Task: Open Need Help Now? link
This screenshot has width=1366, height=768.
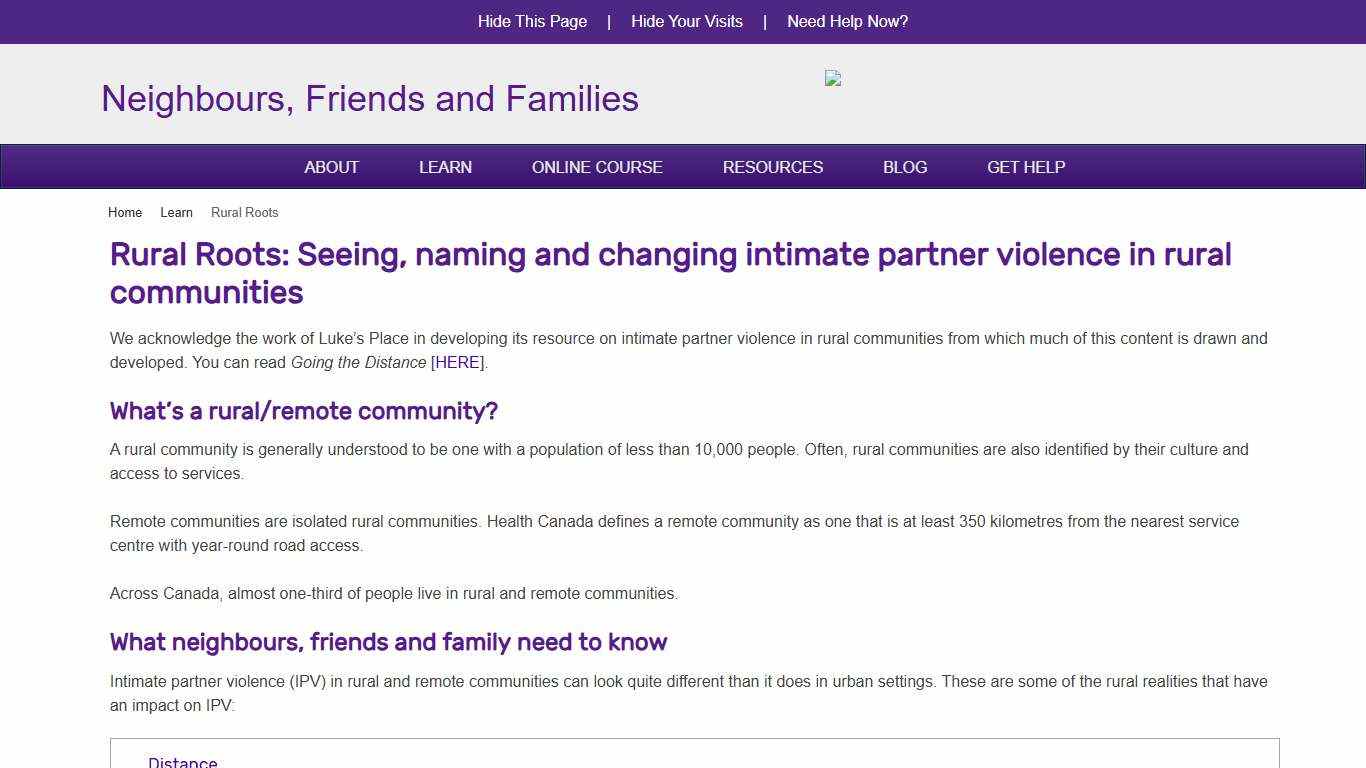Action: 847,21
